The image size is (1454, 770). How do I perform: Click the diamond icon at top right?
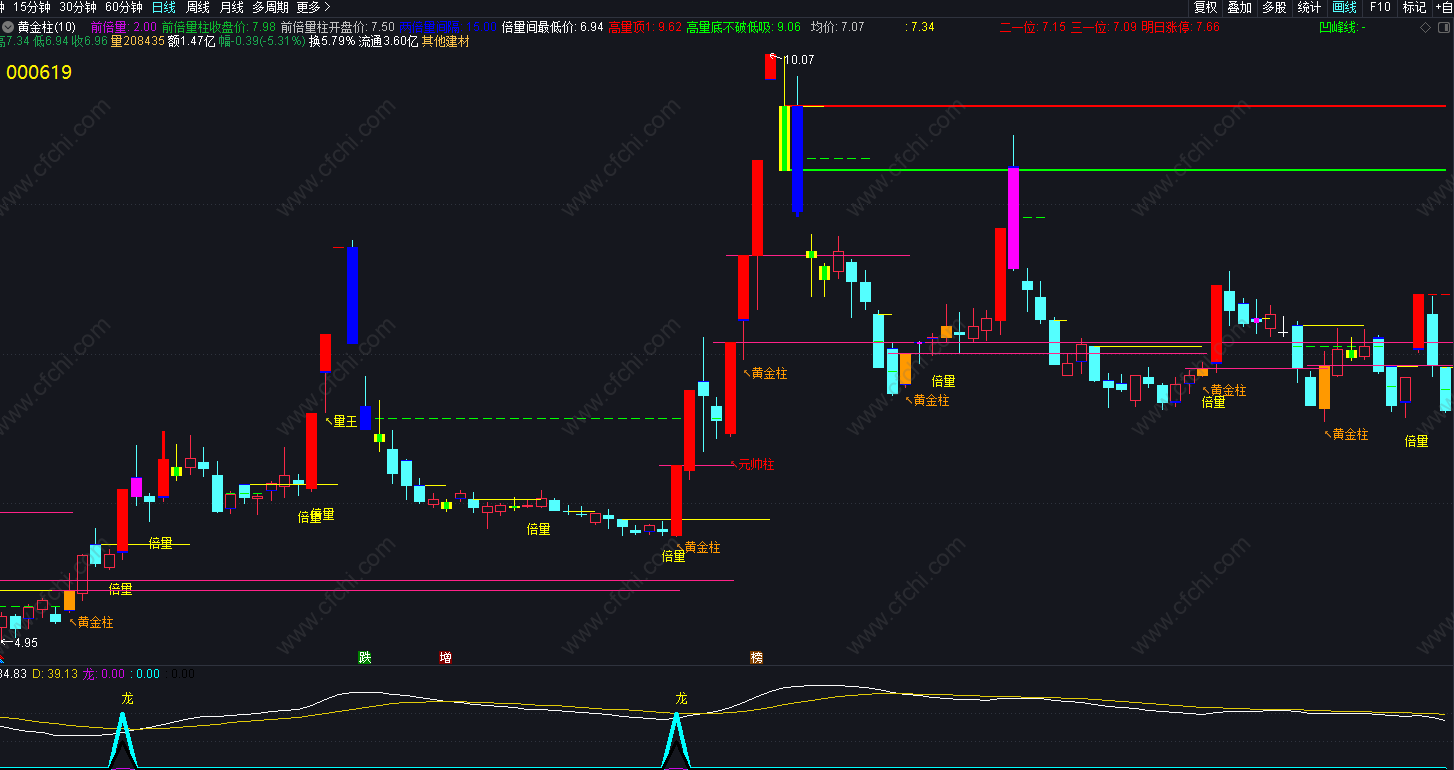pyautogui.click(x=1425, y=27)
